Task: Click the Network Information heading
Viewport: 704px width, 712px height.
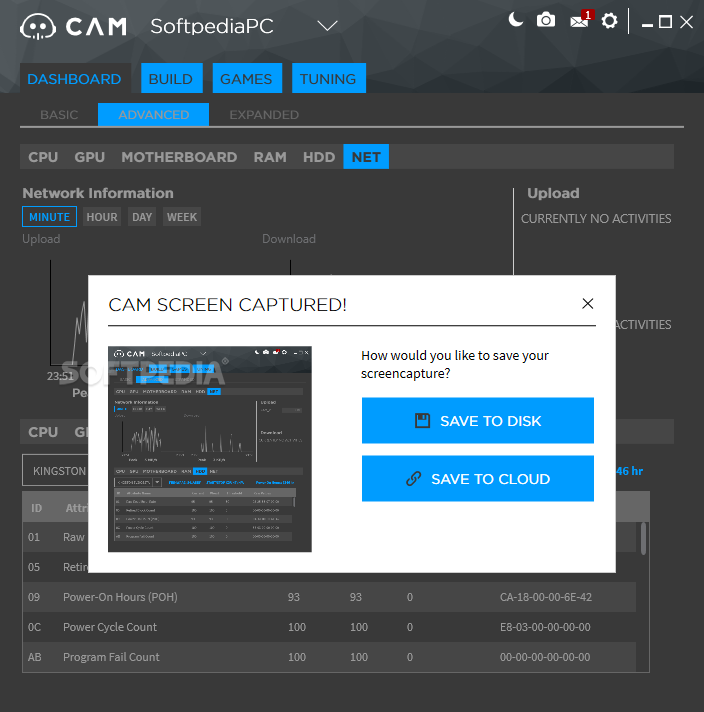Action: point(98,193)
